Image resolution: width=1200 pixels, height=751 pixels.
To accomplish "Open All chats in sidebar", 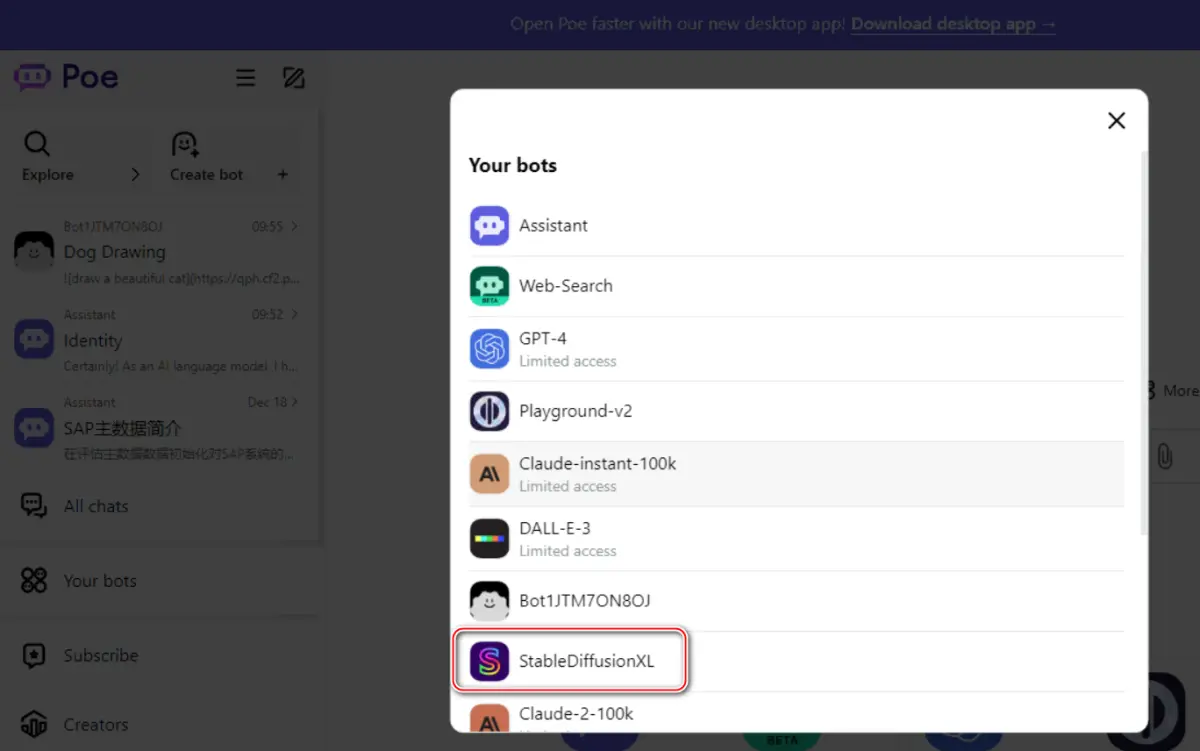I will [158, 506].
